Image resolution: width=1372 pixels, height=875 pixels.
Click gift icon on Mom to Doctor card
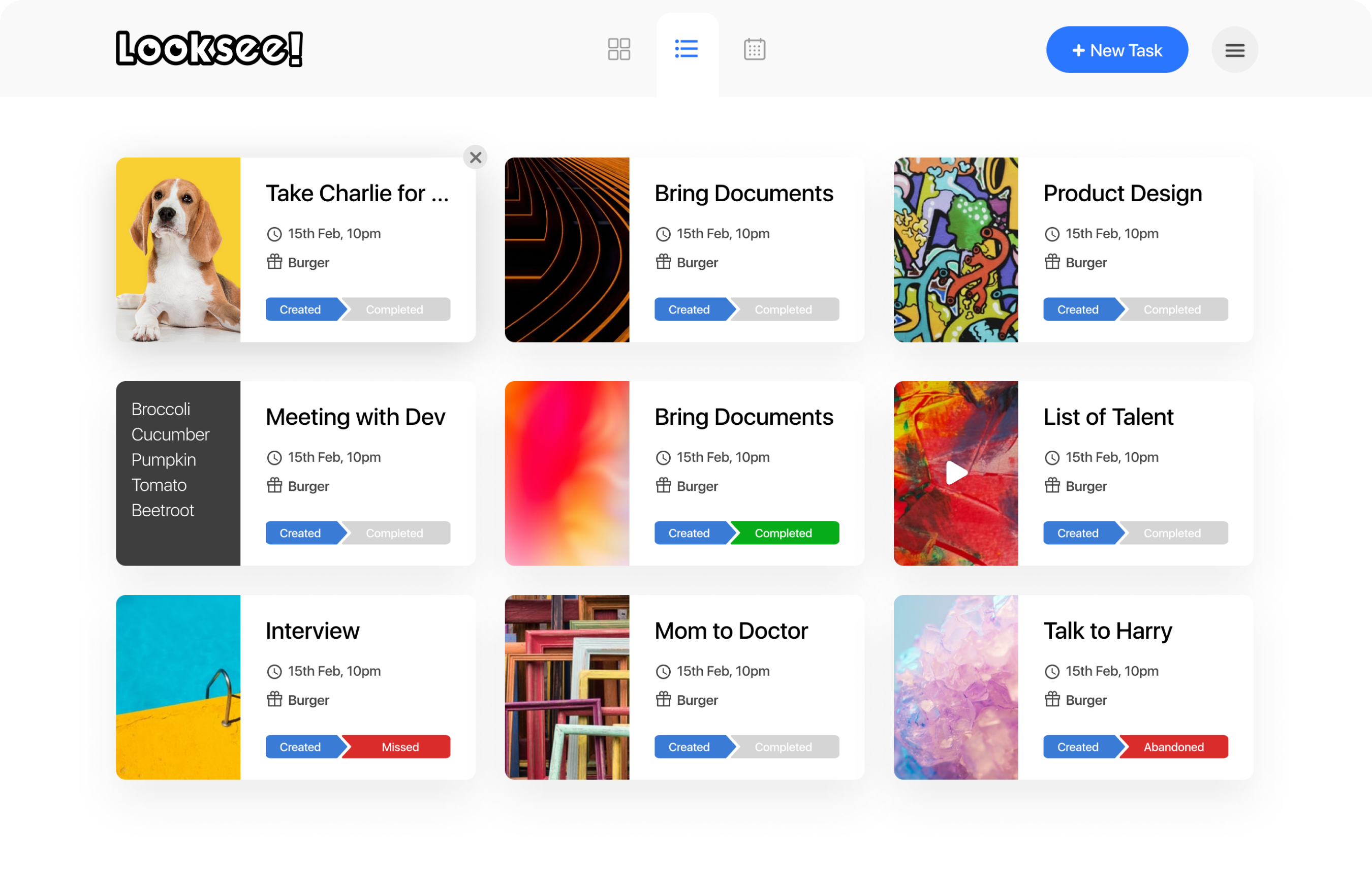(663, 700)
